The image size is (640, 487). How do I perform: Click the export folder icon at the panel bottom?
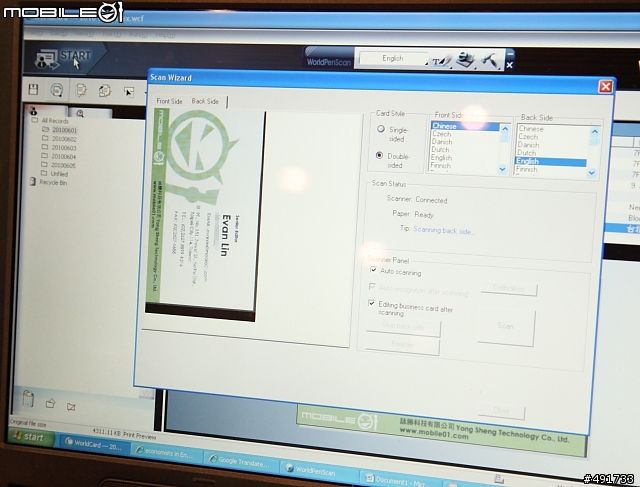(50, 403)
